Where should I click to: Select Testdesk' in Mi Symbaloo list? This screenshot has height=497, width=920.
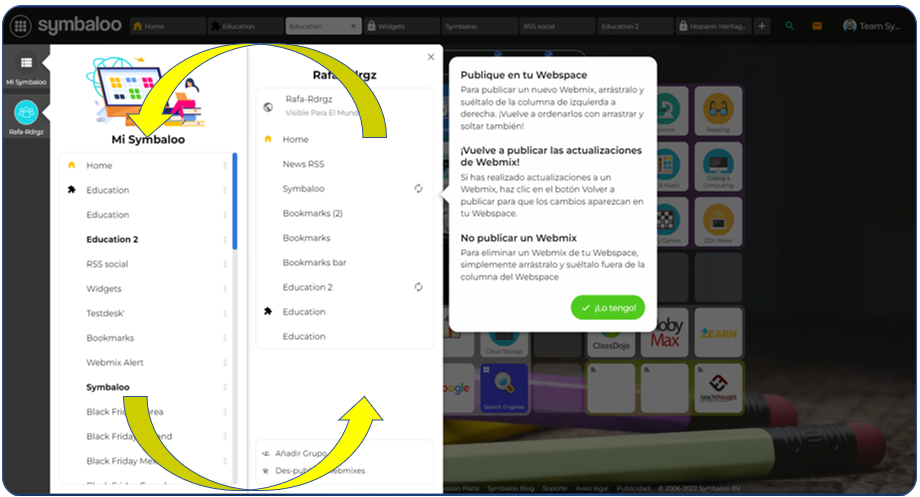coord(106,313)
